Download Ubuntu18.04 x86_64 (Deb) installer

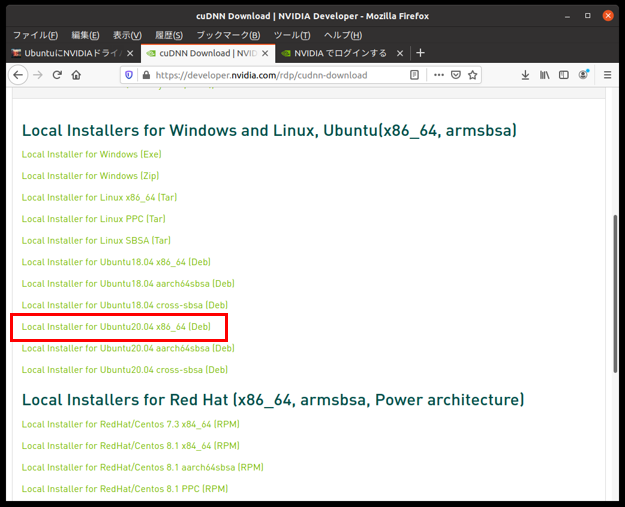(116, 262)
